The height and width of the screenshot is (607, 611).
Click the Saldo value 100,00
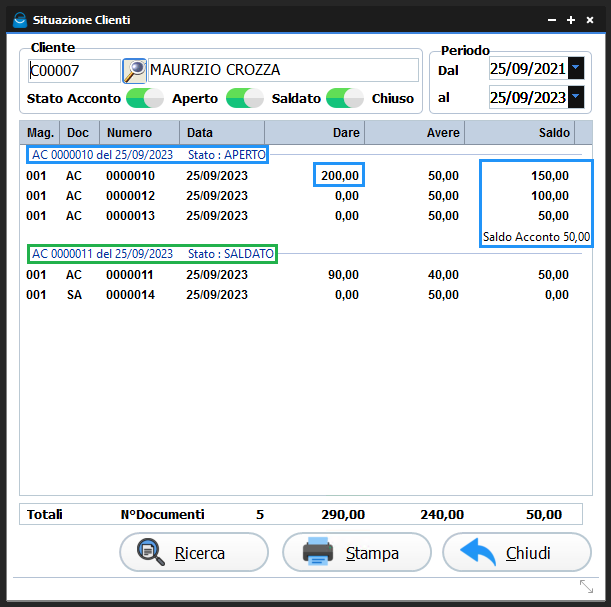coord(550,196)
